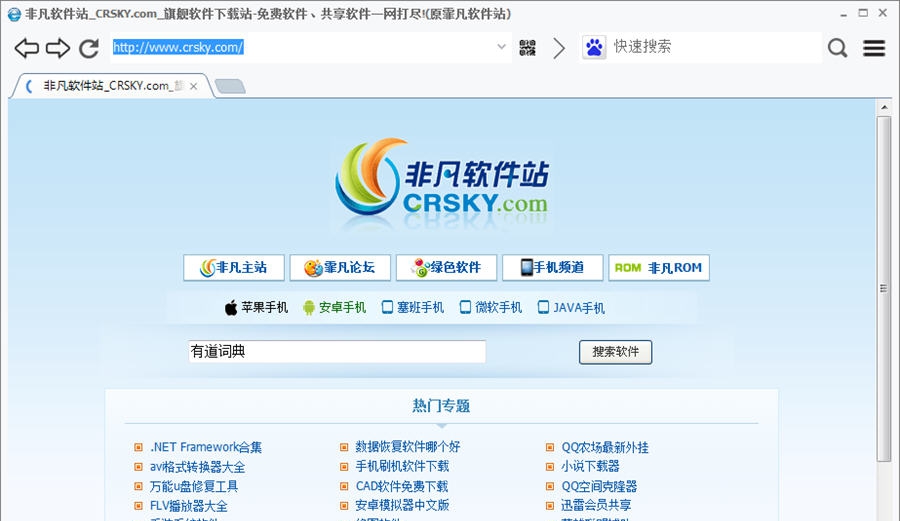Open the JAVA手机 link text
The width and height of the screenshot is (900, 521).
tap(579, 308)
